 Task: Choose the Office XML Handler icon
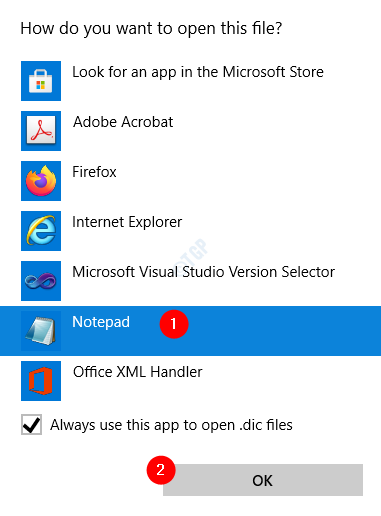41,381
